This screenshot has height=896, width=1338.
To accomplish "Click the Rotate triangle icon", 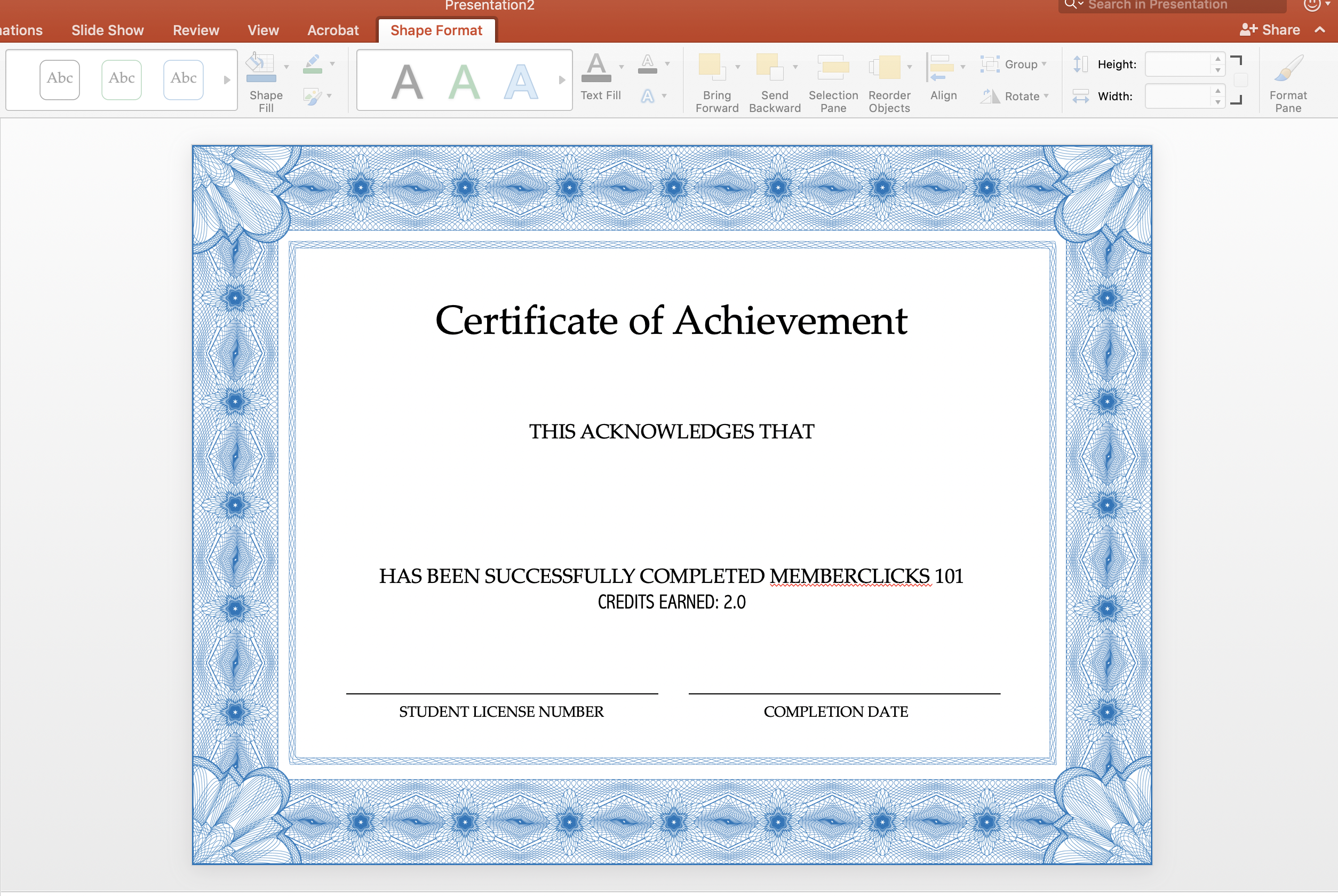I will tap(989, 96).
